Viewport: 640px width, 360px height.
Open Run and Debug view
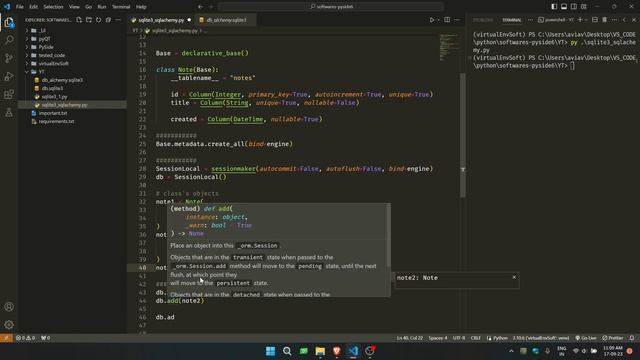pos(9,76)
